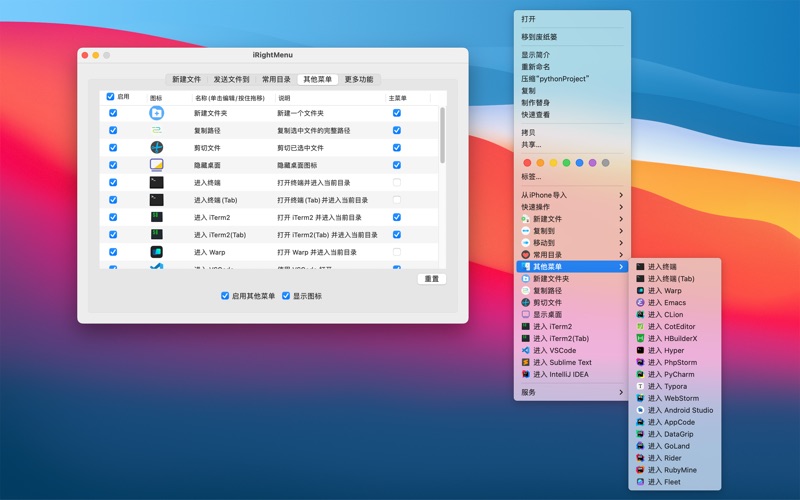Choose 标签... menu item

coord(572,177)
